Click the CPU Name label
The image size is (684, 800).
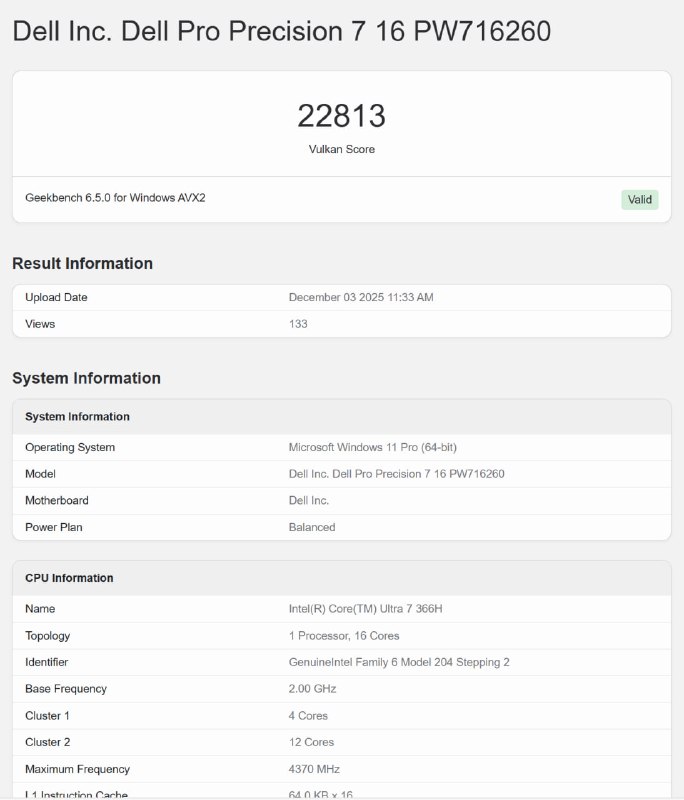coord(40,609)
